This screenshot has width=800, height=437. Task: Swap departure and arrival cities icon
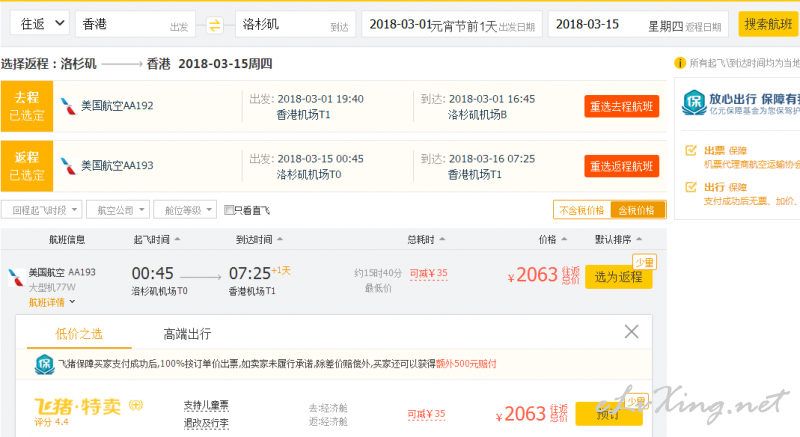tap(215, 24)
